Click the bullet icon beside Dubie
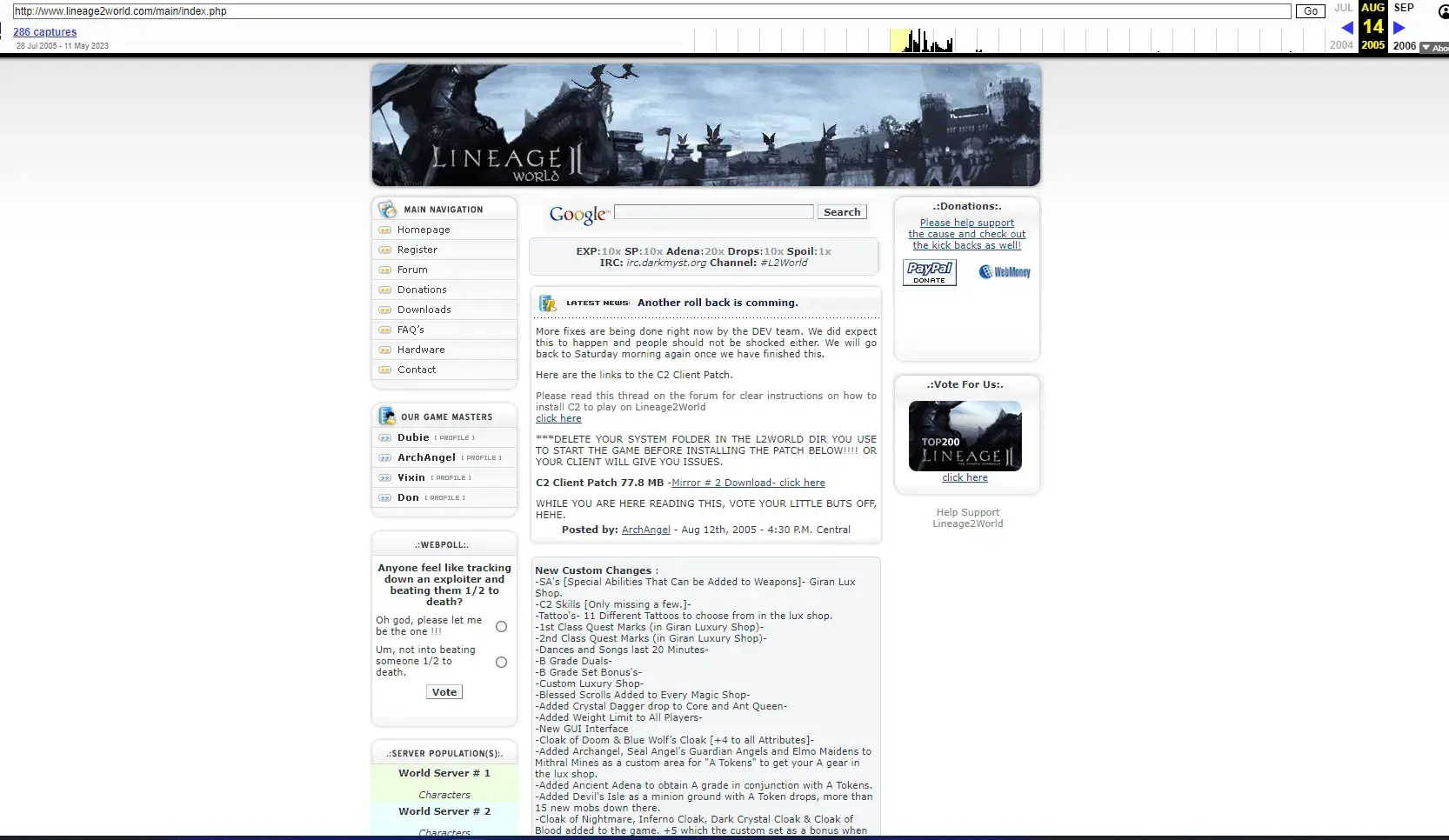Screen dimensions: 1449x840 coord(385,438)
